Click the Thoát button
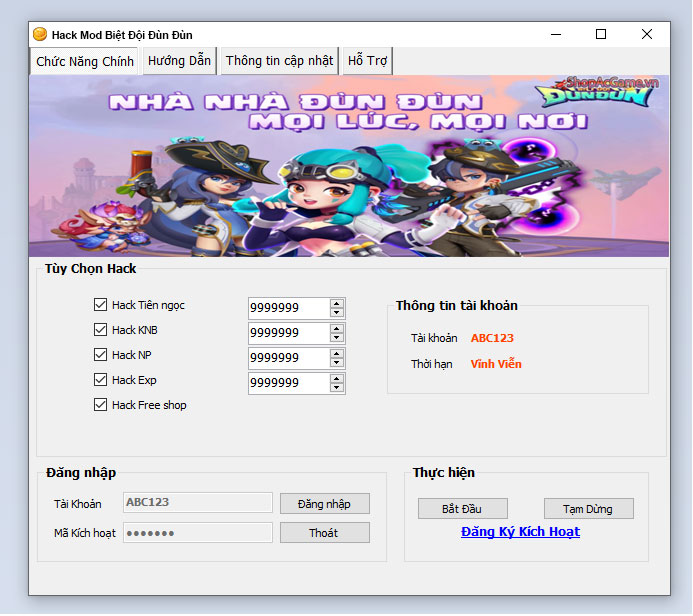Screen dimensions: 693x616 click(325, 533)
